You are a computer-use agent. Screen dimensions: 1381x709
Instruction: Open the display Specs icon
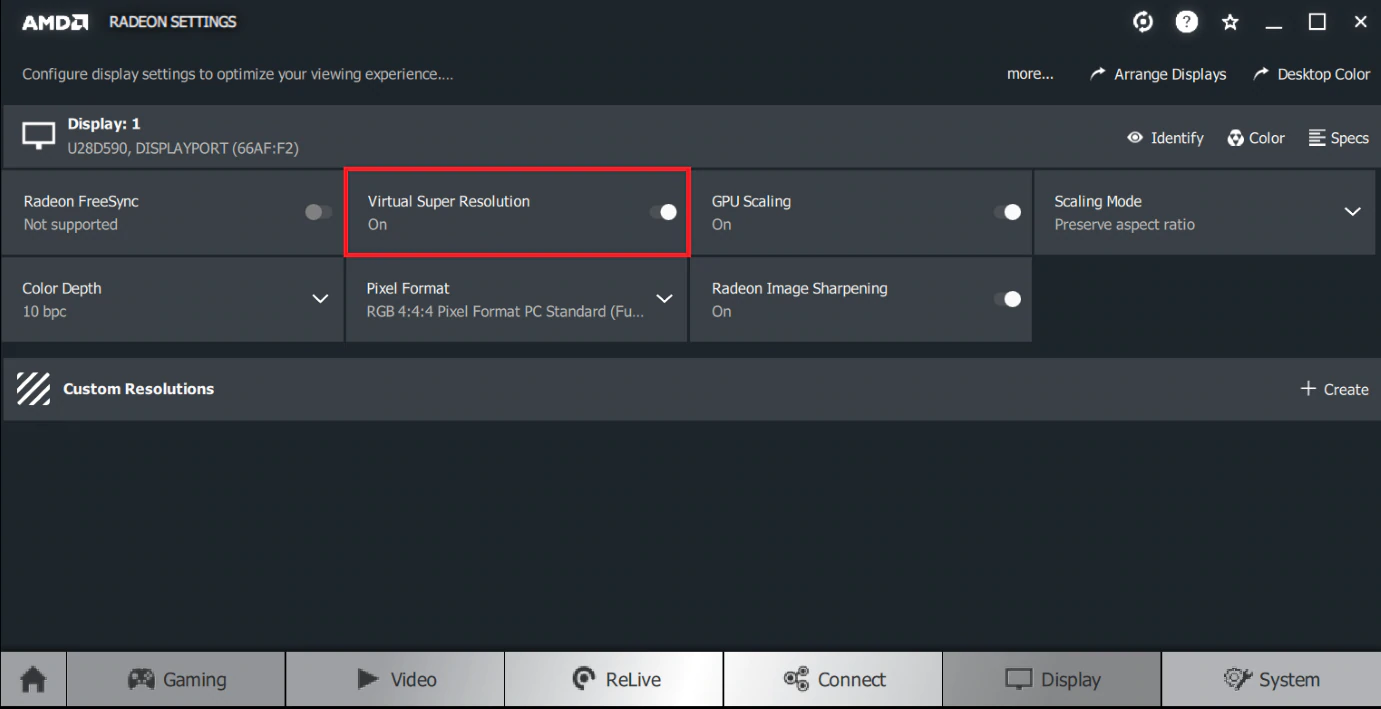pos(1317,138)
